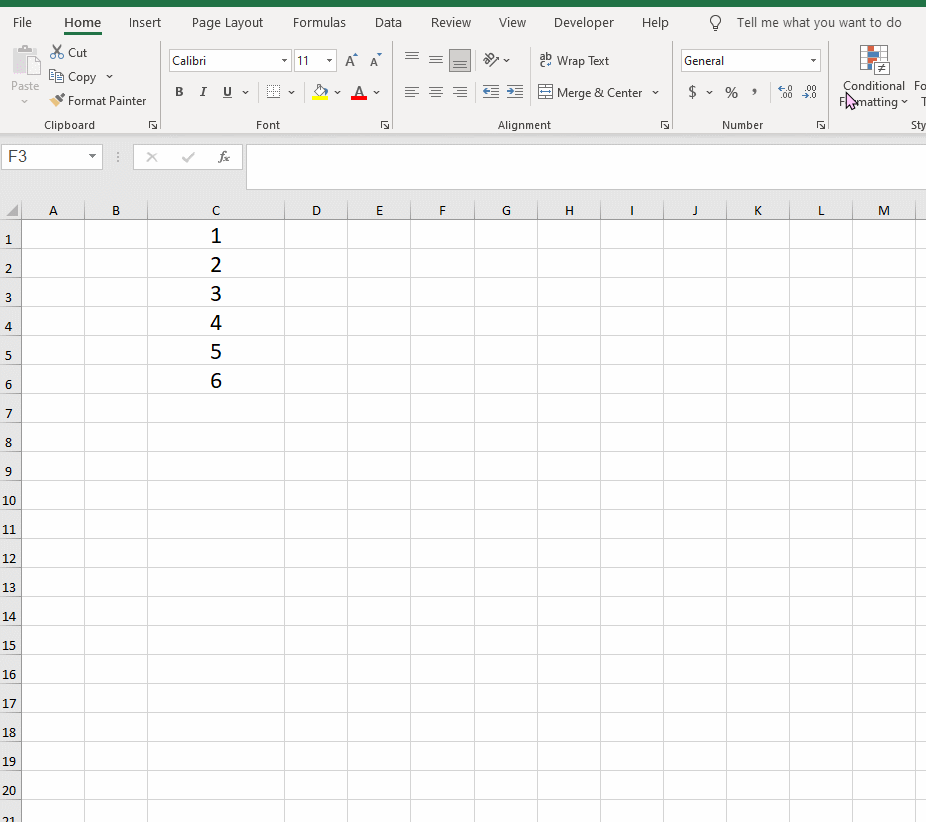Viewport: 926px width, 822px height.
Task: Open the Clipboard dialog launcher
Action: (x=153, y=125)
